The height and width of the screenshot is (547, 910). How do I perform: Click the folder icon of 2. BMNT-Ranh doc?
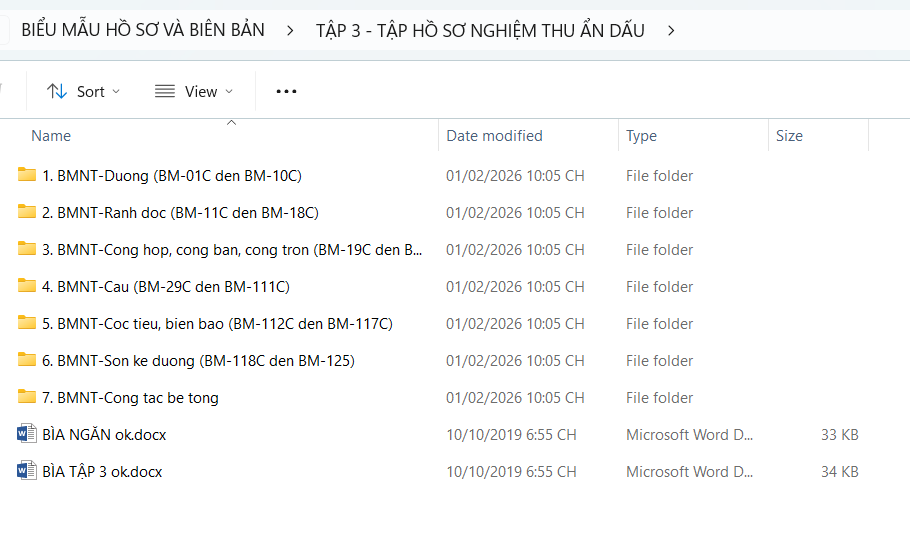27,213
